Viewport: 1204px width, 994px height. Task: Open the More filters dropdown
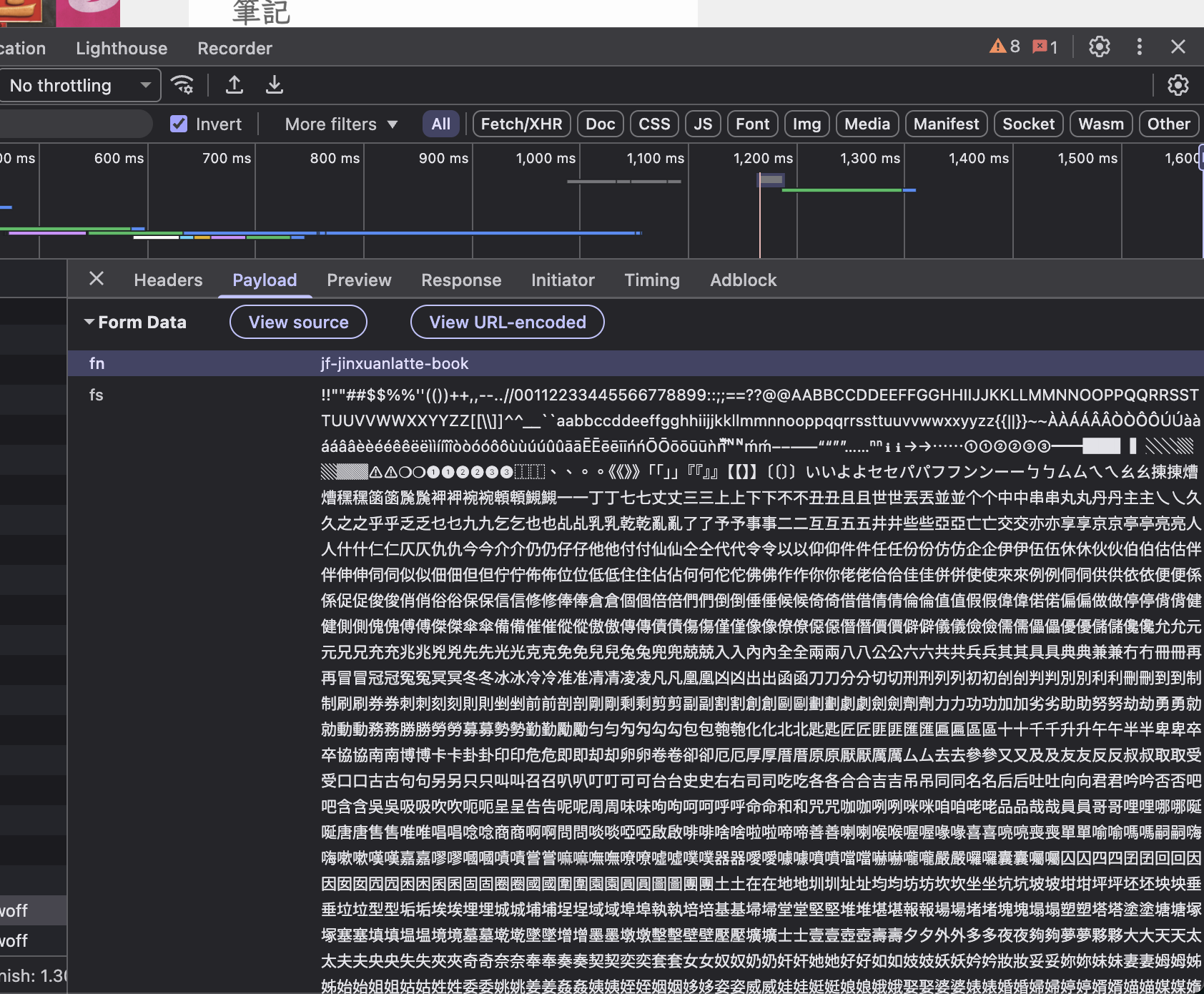(341, 124)
